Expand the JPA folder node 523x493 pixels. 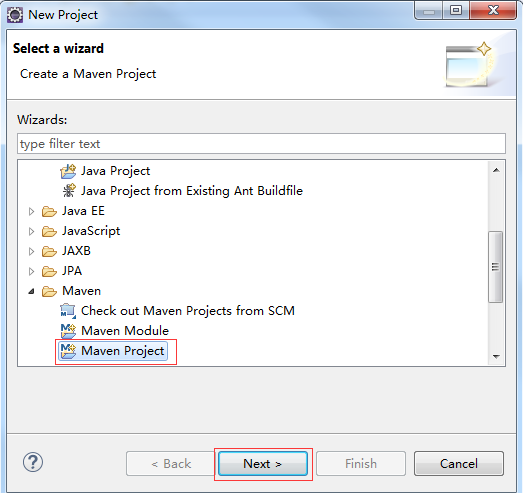tap(31, 272)
